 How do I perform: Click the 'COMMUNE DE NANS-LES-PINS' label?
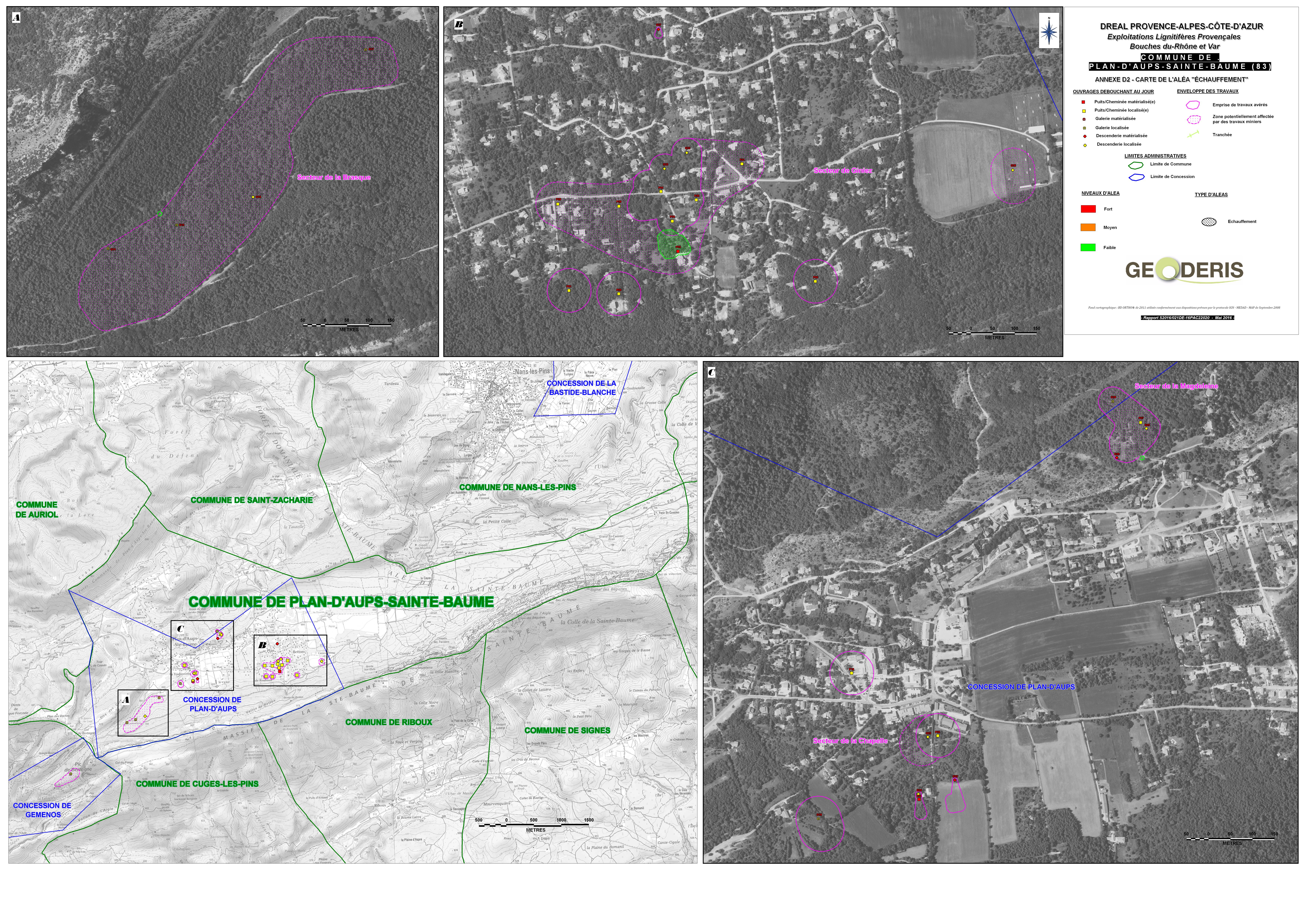tap(518, 488)
